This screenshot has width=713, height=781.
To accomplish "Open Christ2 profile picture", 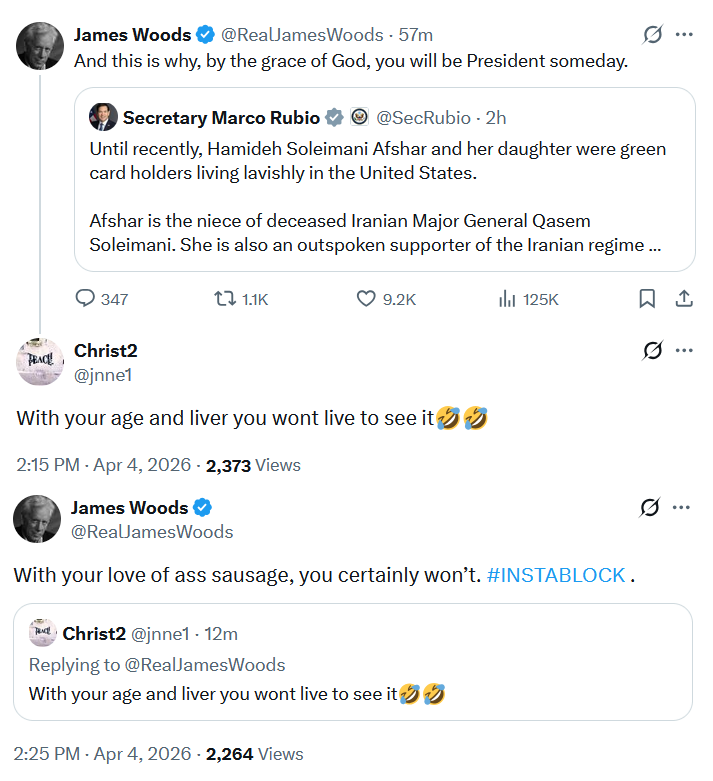I will tap(40, 362).
